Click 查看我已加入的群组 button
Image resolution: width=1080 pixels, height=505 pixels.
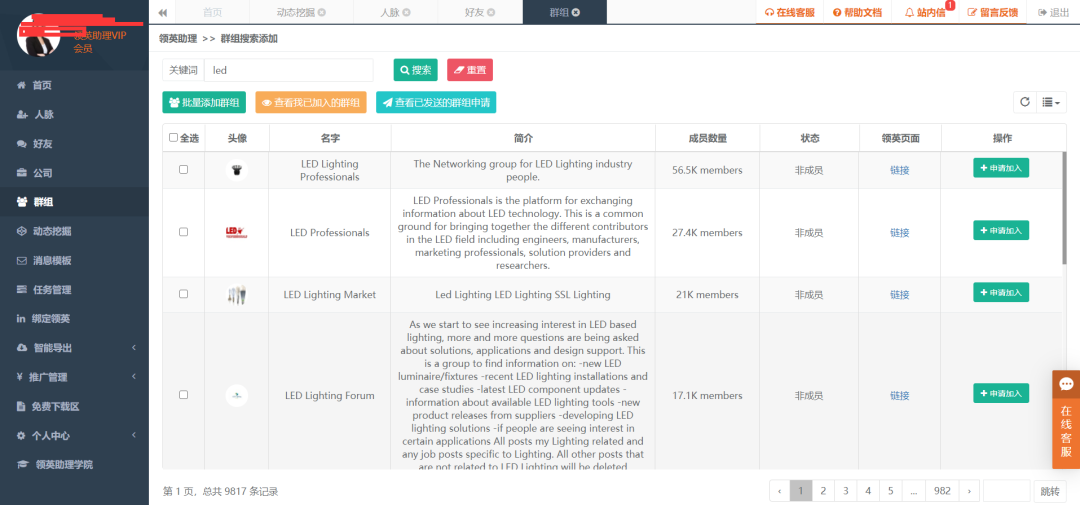tap(311, 103)
